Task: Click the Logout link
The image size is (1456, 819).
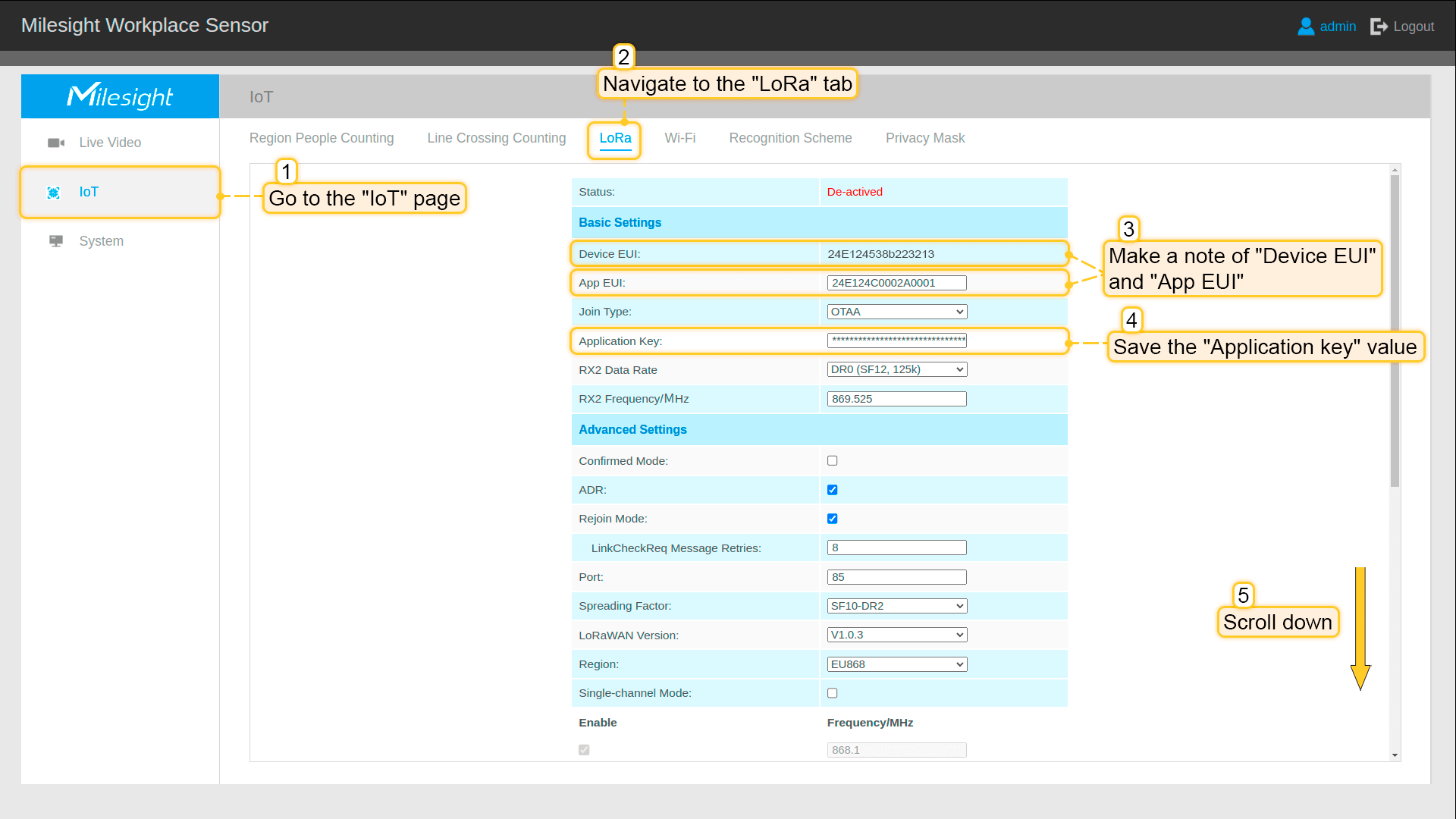Action: click(1413, 27)
